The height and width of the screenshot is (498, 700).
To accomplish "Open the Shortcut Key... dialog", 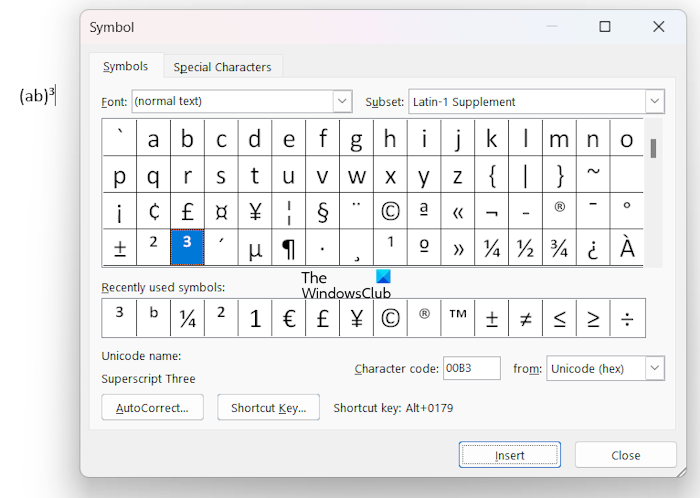I will click(268, 407).
